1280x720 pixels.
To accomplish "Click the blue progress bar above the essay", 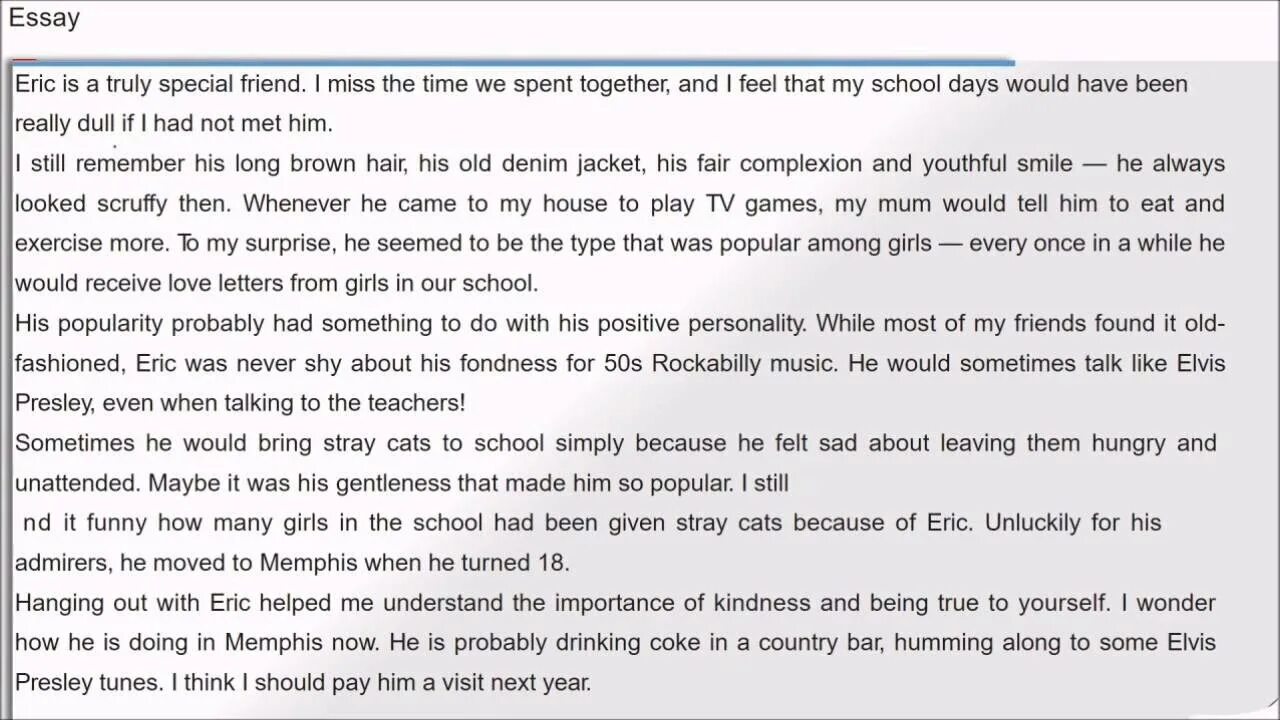I will [x=512, y=62].
